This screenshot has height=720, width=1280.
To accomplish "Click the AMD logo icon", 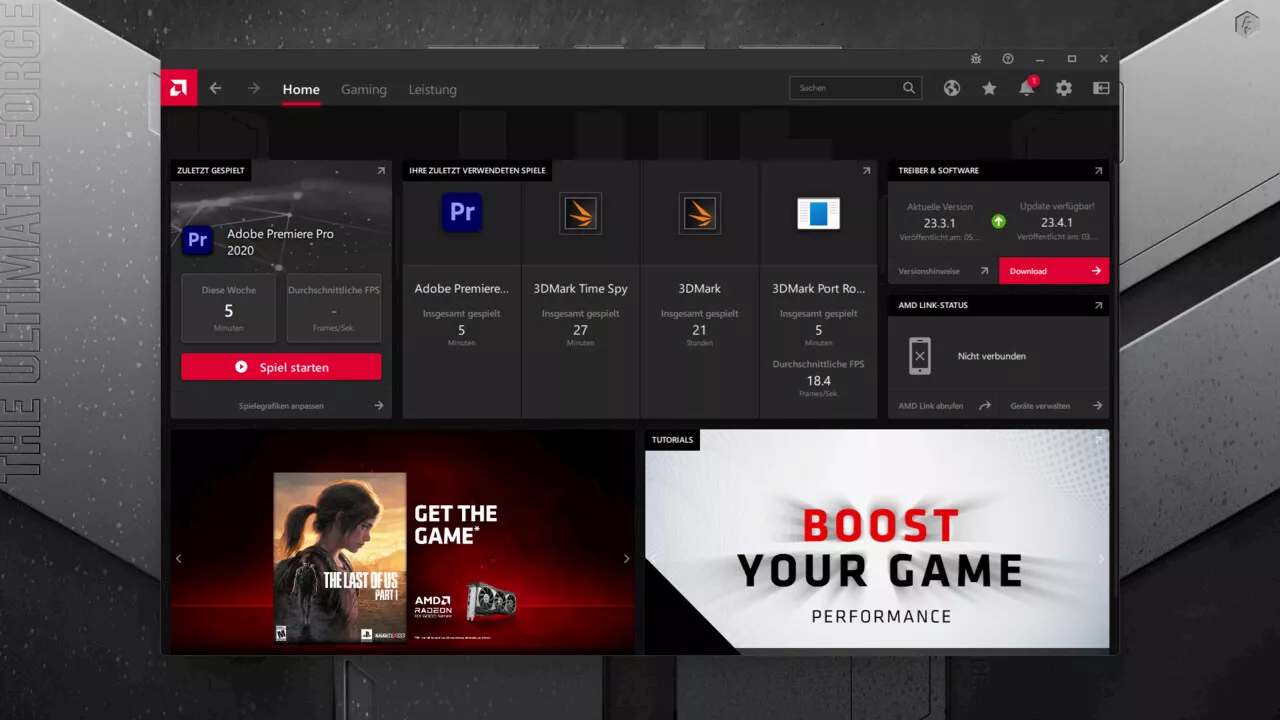I will point(179,88).
